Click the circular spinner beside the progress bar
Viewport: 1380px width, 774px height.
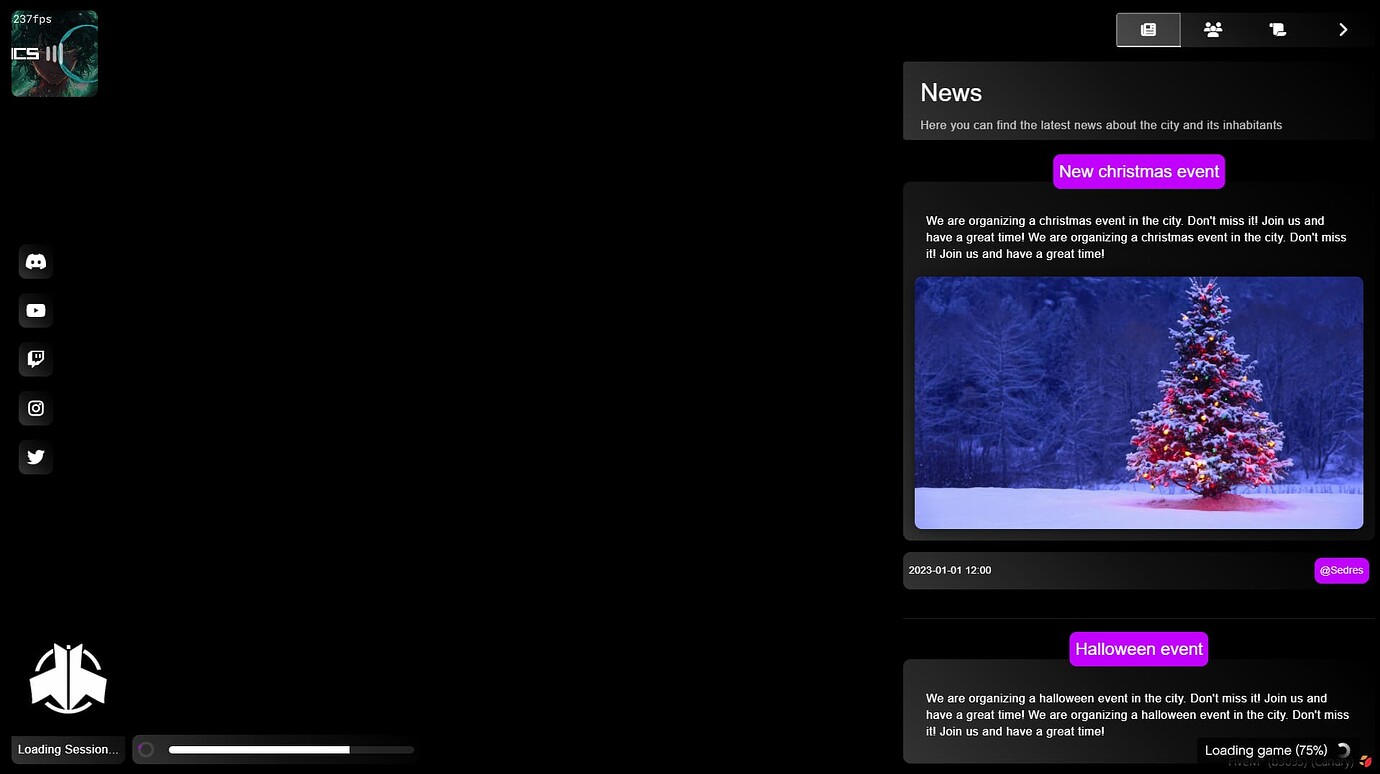tap(146, 749)
